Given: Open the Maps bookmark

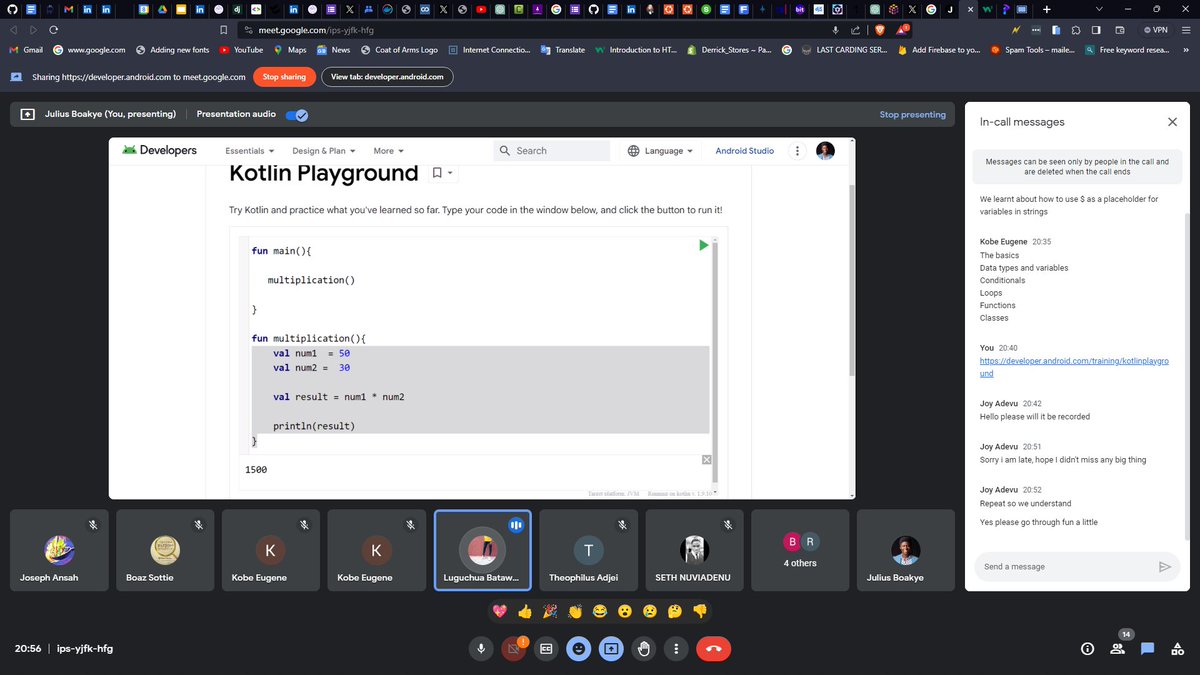Looking at the screenshot, I should [x=289, y=49].
